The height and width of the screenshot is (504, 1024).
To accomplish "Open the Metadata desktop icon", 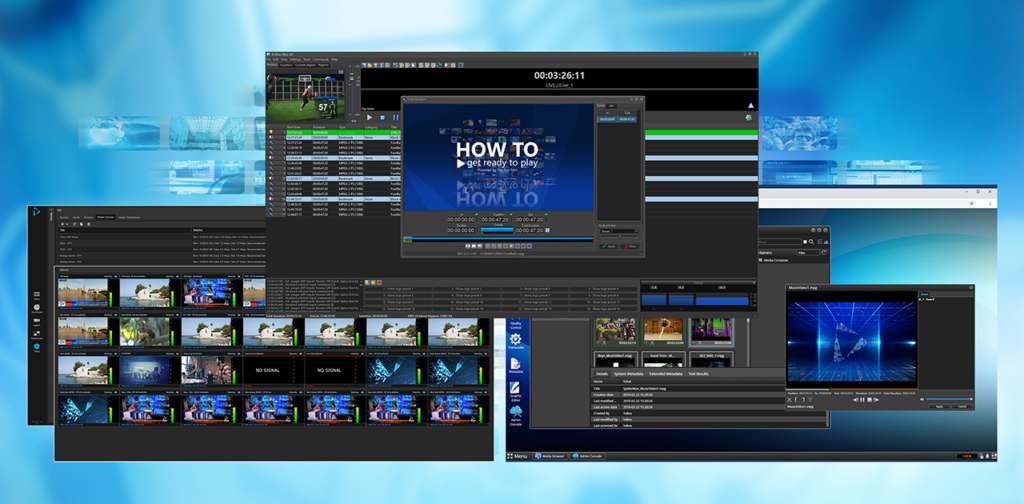I will [x=516, y=366].
